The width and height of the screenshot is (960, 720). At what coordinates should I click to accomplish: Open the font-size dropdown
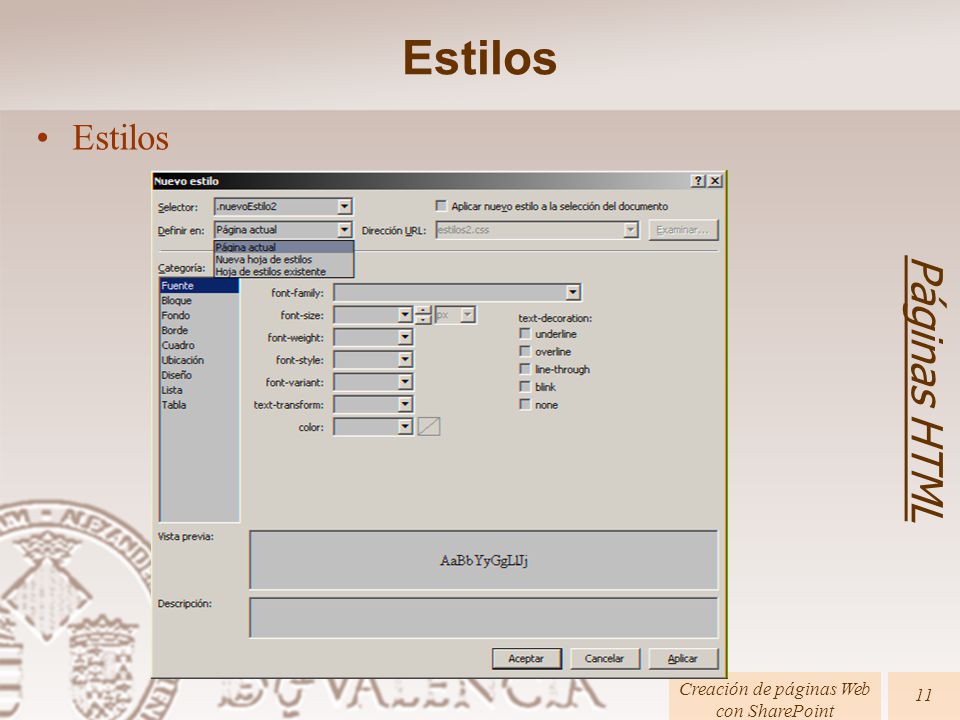point(405,315)
